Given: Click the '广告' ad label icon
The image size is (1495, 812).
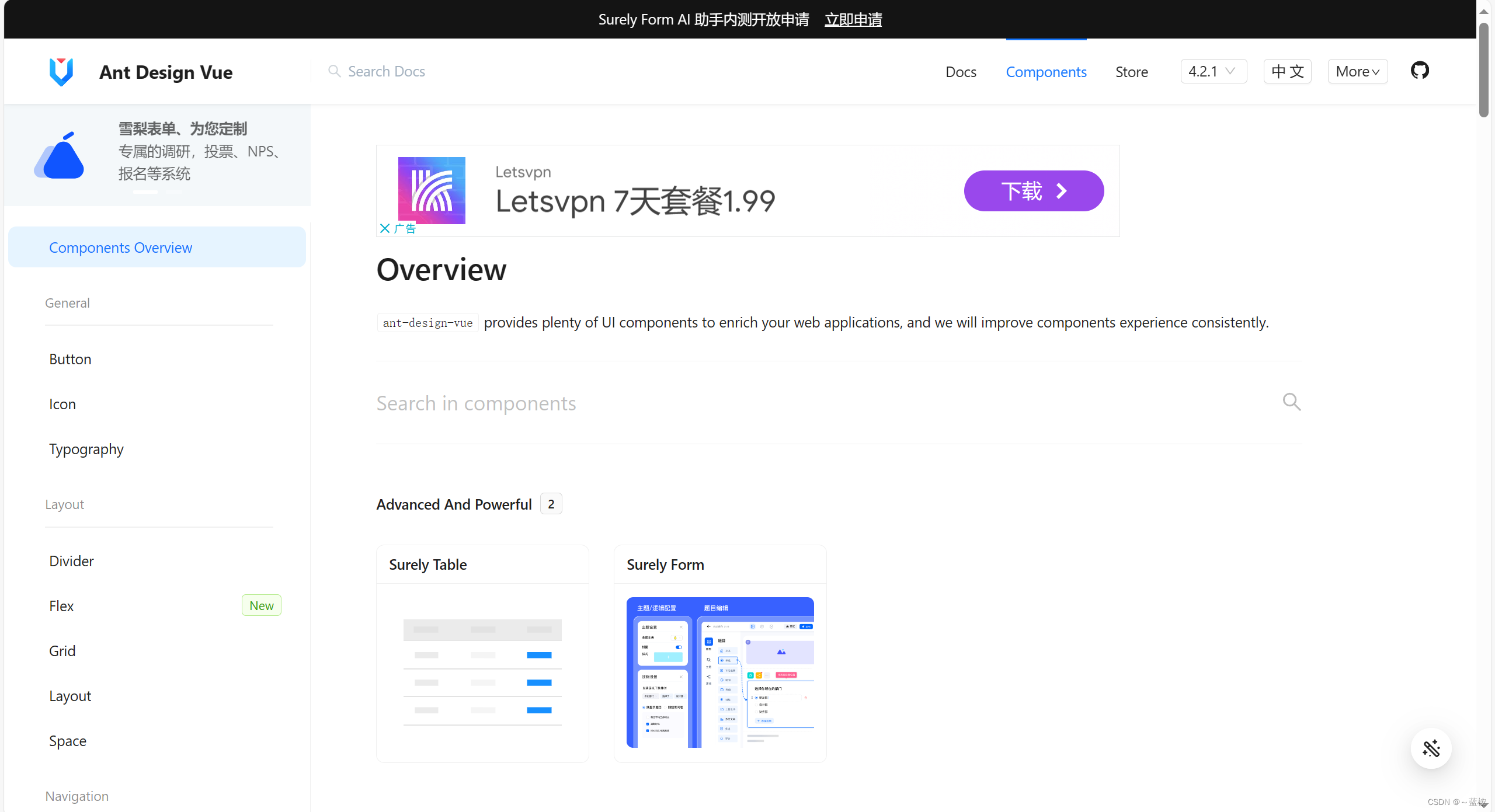Looking at the screenshot, I should pyautogui.click(x=405, y=228).
